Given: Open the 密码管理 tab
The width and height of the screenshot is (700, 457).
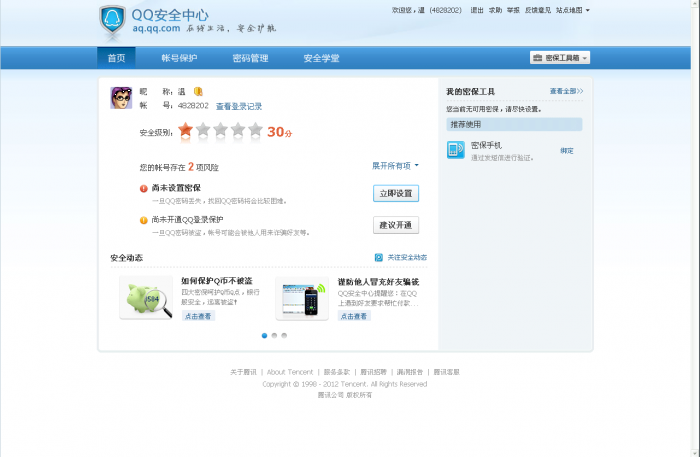Looking at the screenshot, I should pos(250,58).
